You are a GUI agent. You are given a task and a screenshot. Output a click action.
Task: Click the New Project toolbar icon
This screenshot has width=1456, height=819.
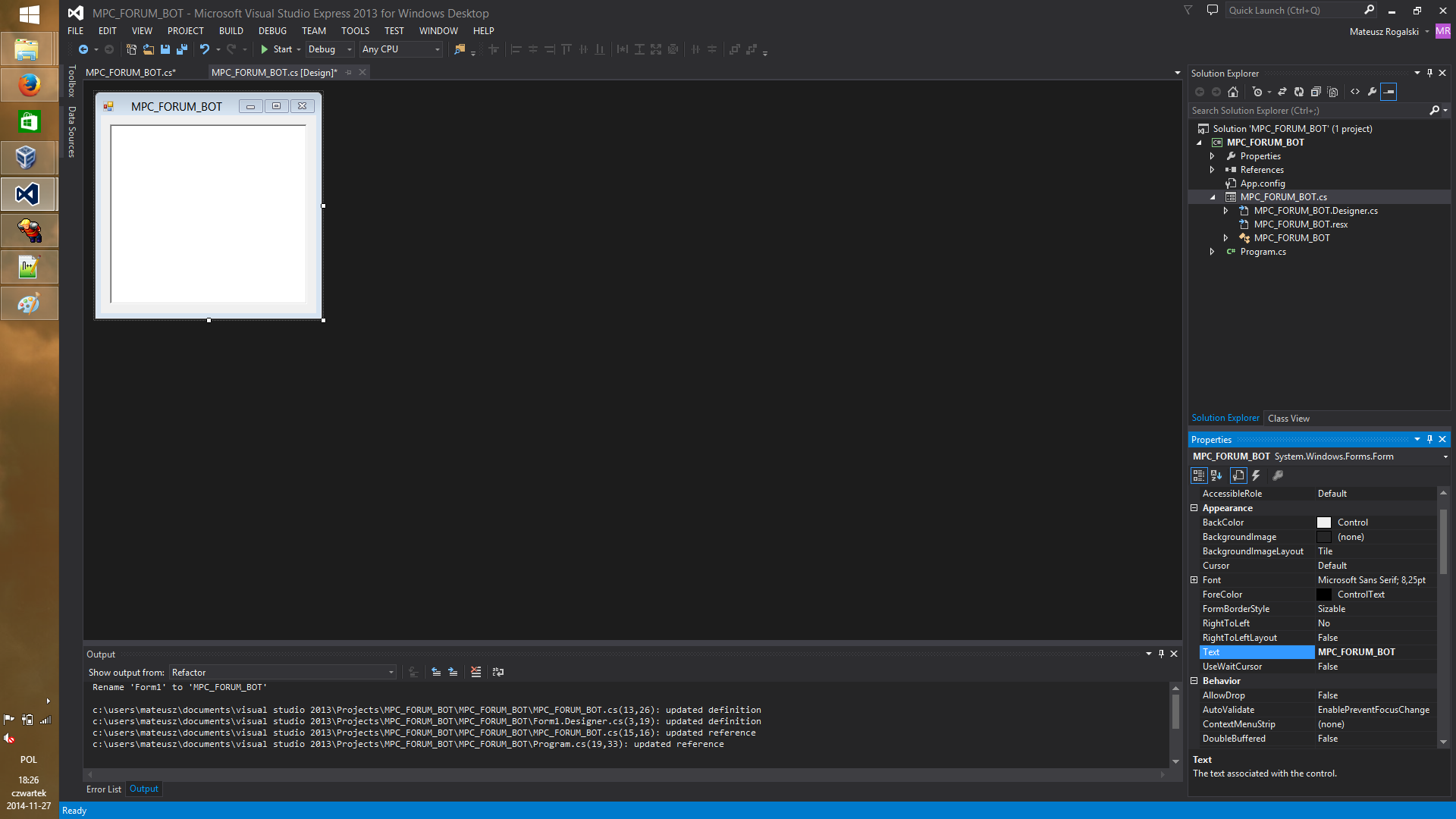131,49
